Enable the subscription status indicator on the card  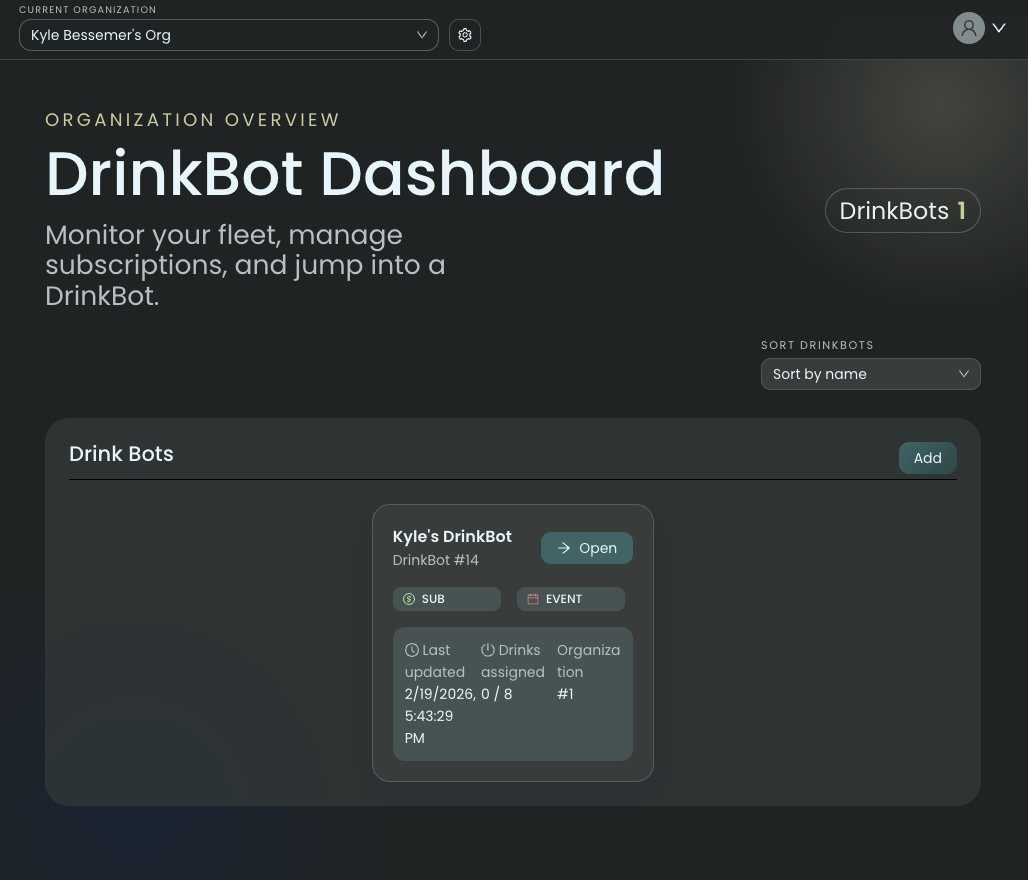pyautogui.click(x=446, y=598)
